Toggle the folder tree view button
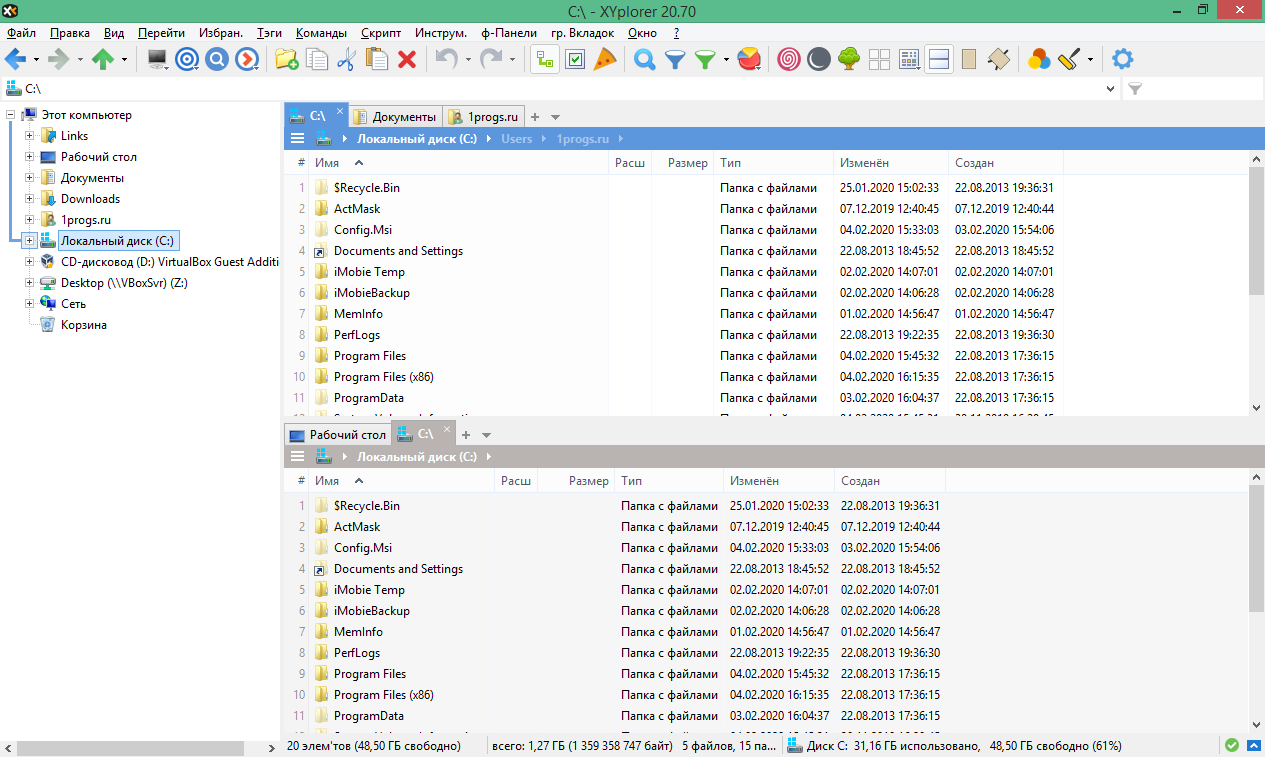Viewport: 1265px width, 757px height. (544, 60)
